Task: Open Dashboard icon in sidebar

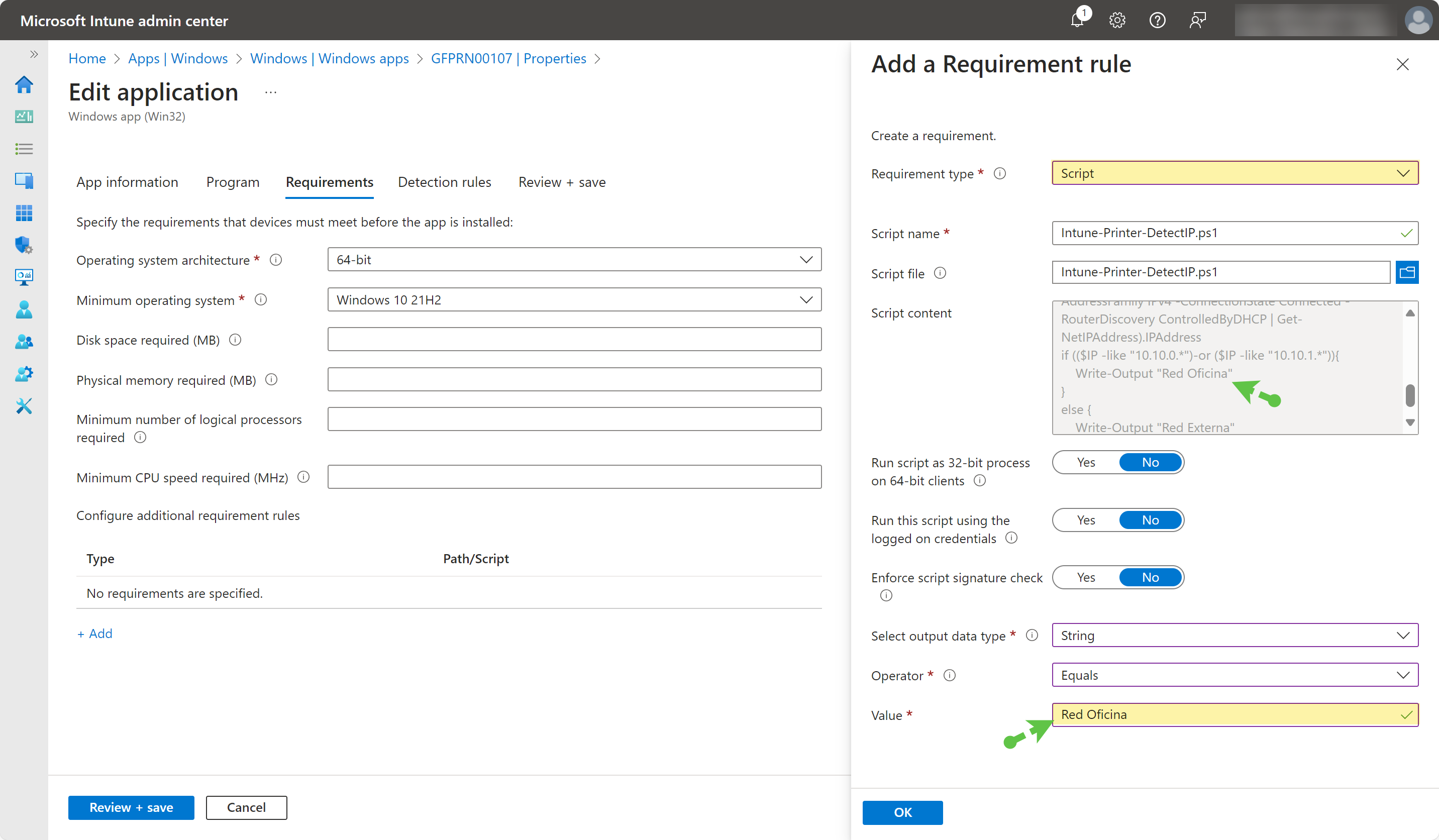Action: pos(24,117)
